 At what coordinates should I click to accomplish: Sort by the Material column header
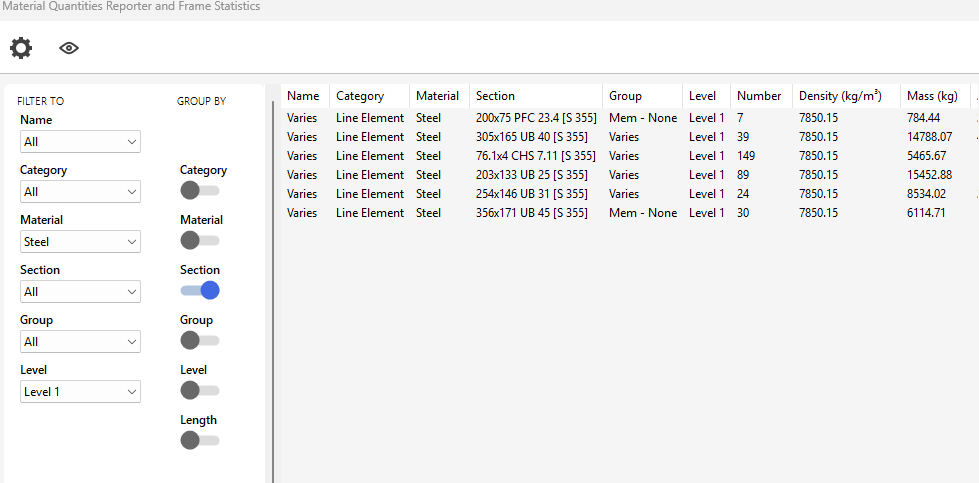pyautogui.click(x=440, y=96)
